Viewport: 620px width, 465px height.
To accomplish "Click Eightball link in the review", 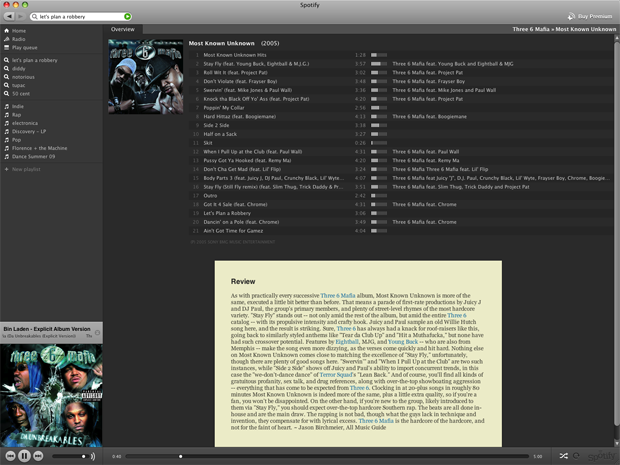I will (x=347, y=342).
